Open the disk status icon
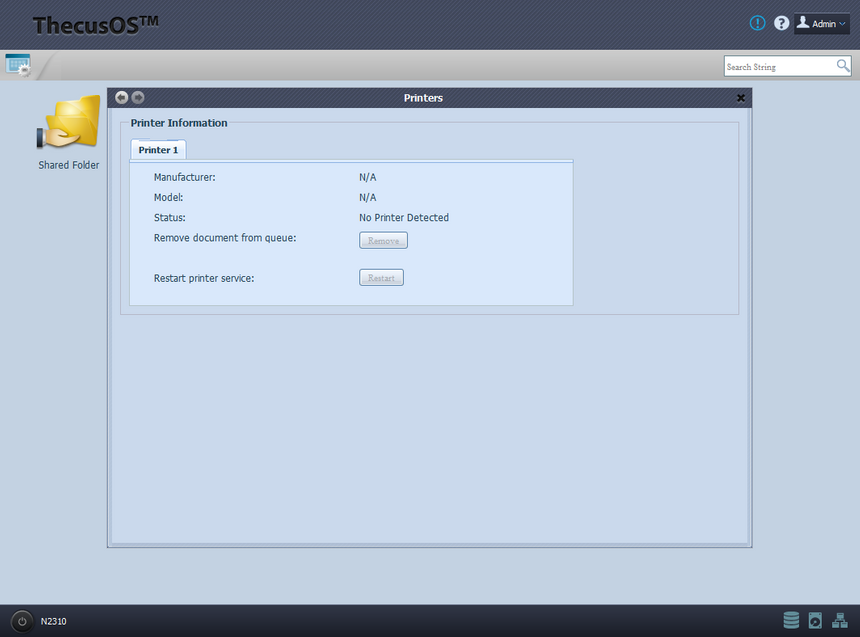The height and width of the screenshot is (637, 860). coord(815,620)
